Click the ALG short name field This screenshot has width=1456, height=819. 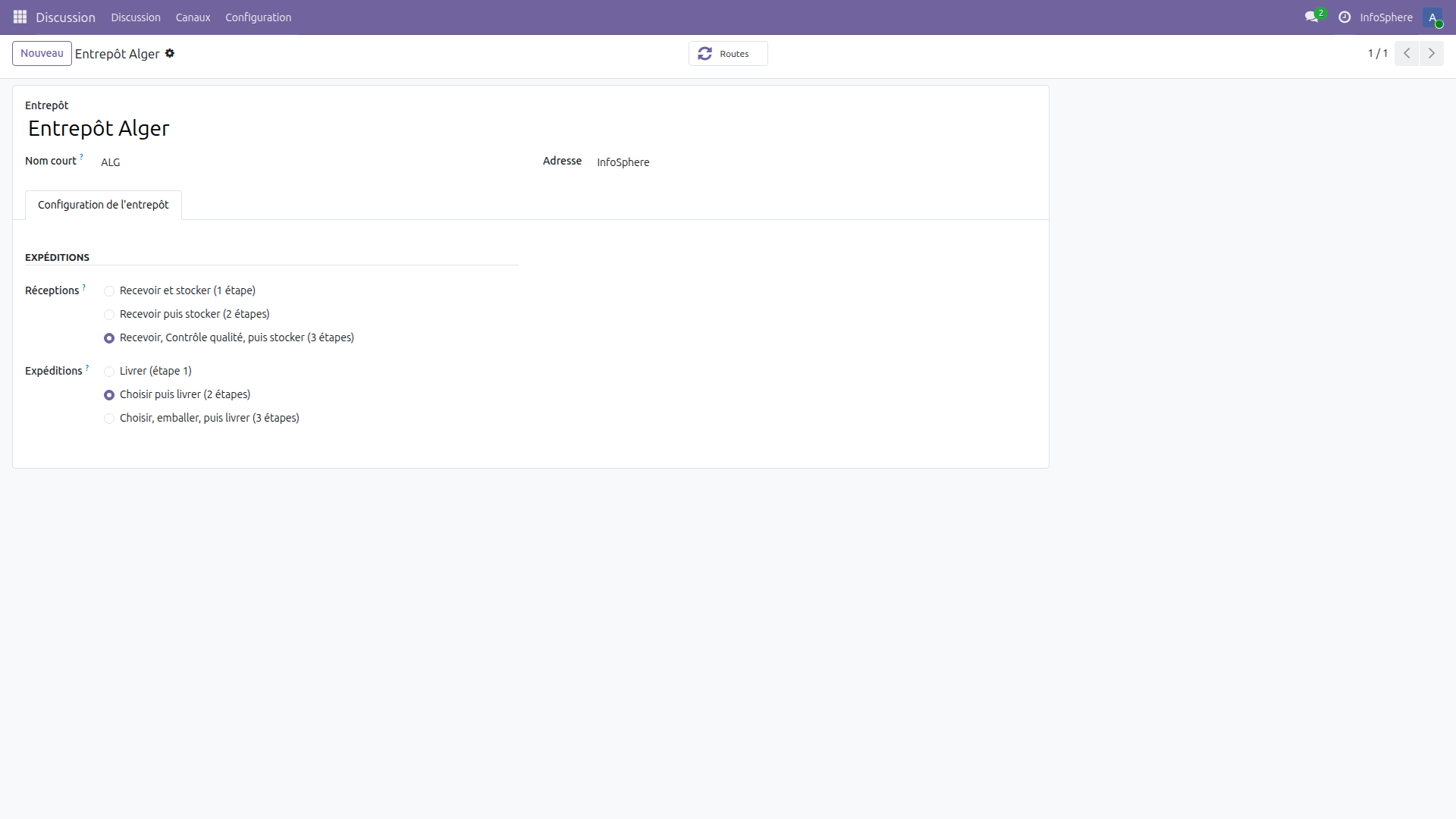coord(111,162)
